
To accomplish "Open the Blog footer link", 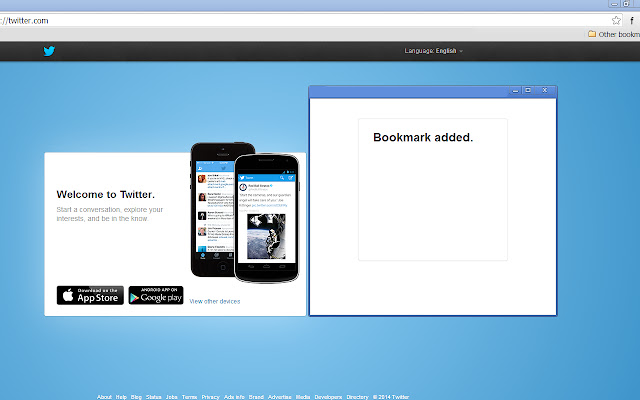I will click(136, 397).
